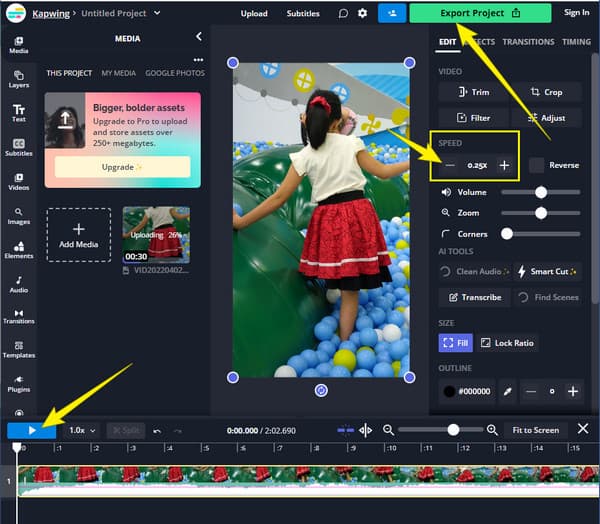Click the Corners slider handle
Viewport: 600px width, 524px height.
pos(507,234)
